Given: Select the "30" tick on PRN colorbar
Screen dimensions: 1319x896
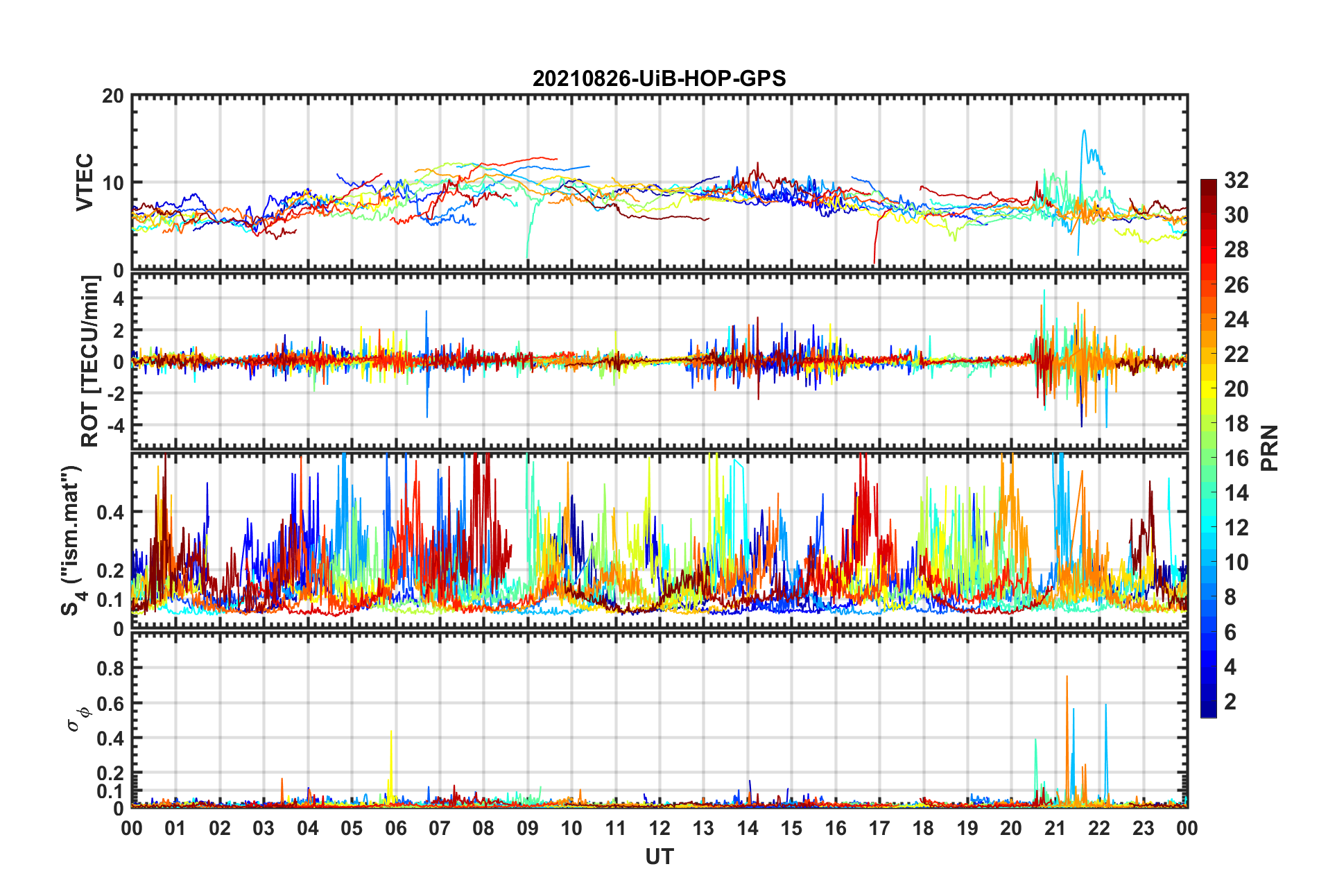Looking at the screenshot, I should [x=1236, y=215].
